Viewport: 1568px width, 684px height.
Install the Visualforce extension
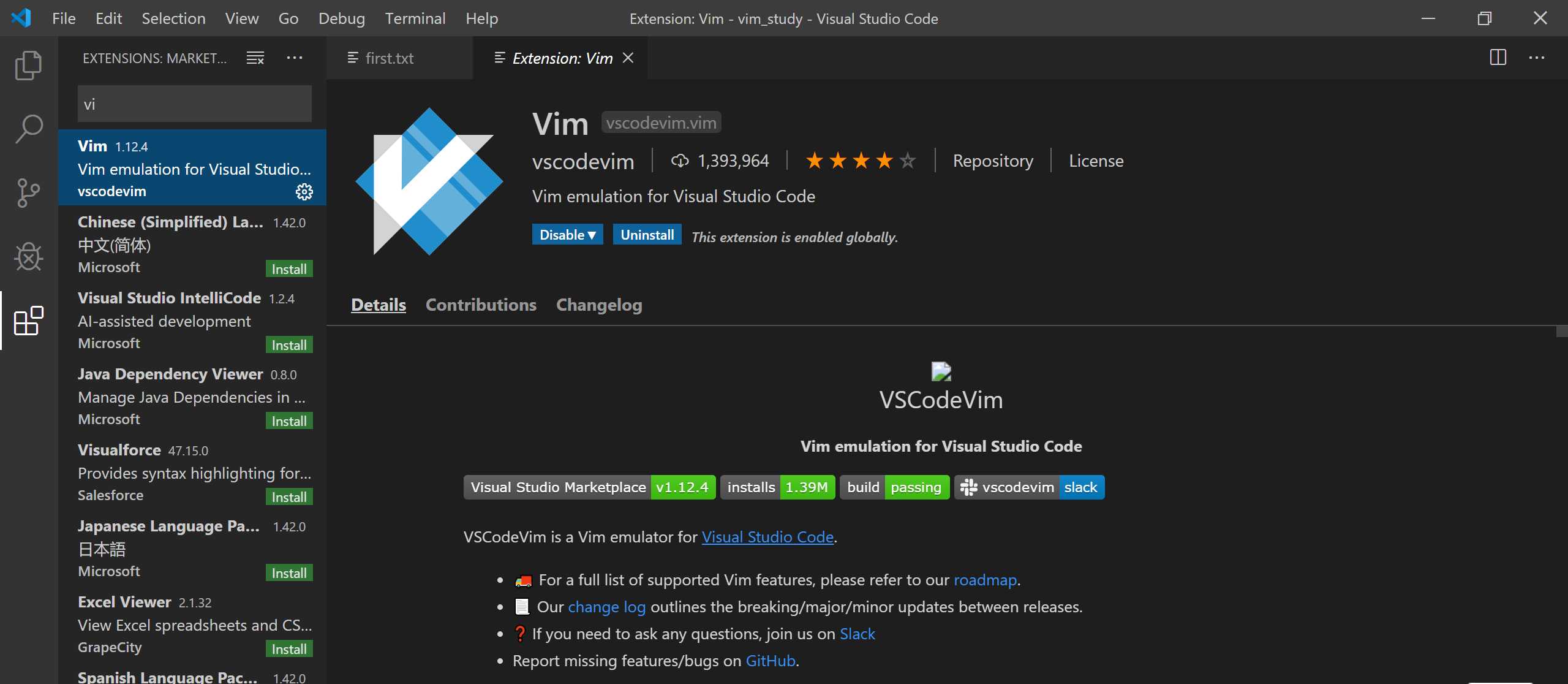pos(289,496)
